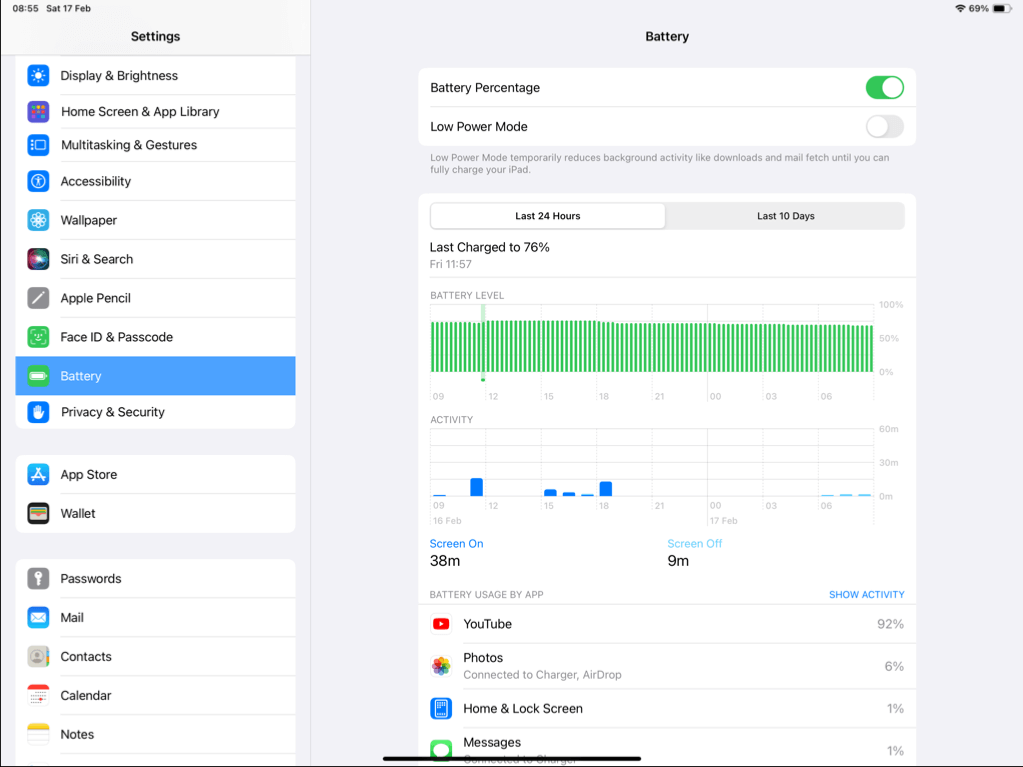Image resolution: width=1023 pixels, height=767 pixels.
Task: Tap the Calendar icon
Action: pyautogui.click(x=38, y=695)
